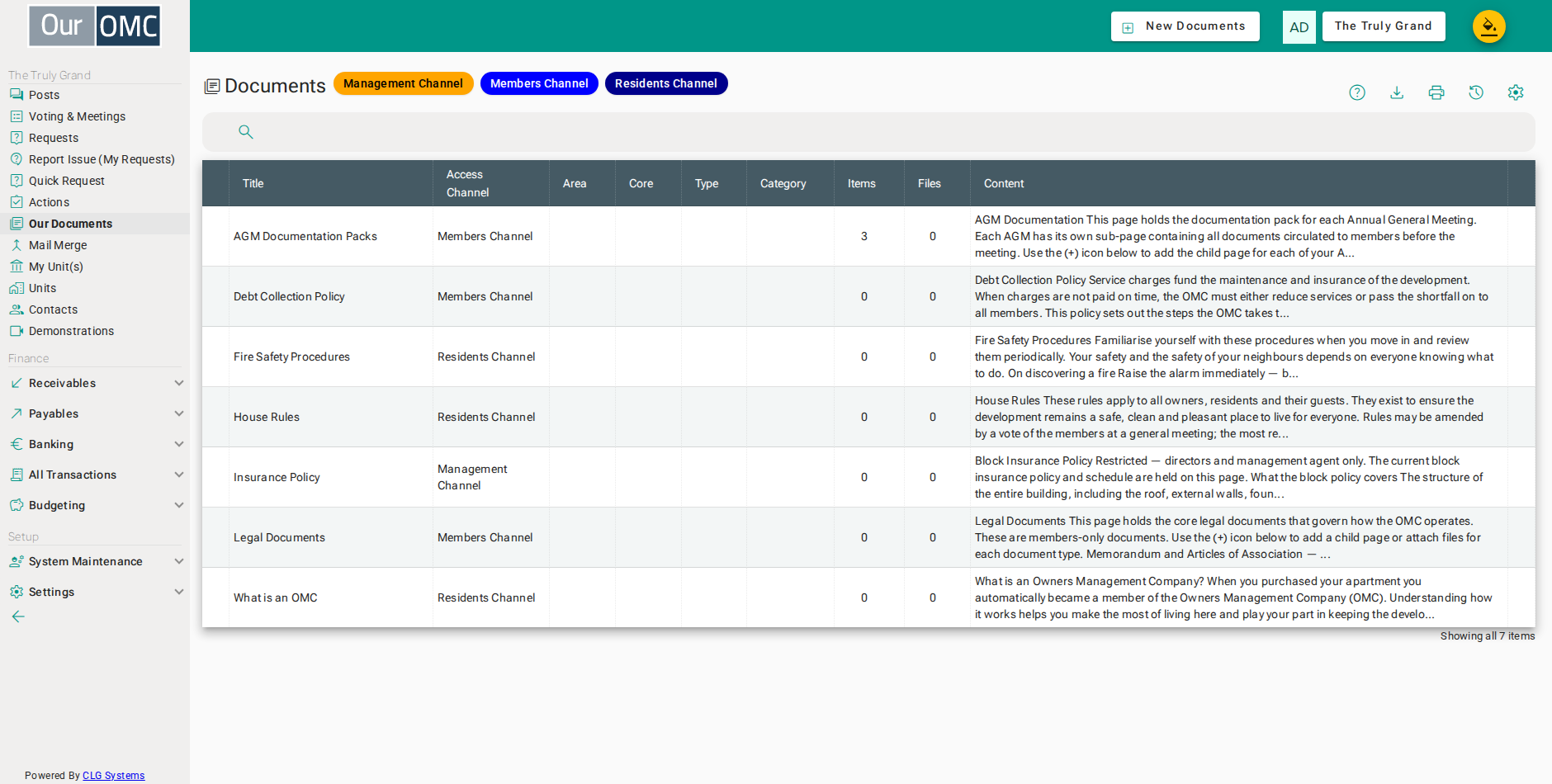This screenshot has height=784, width=1552.
Task: Expand the Payables menu chevron
Action: point(179,413)
